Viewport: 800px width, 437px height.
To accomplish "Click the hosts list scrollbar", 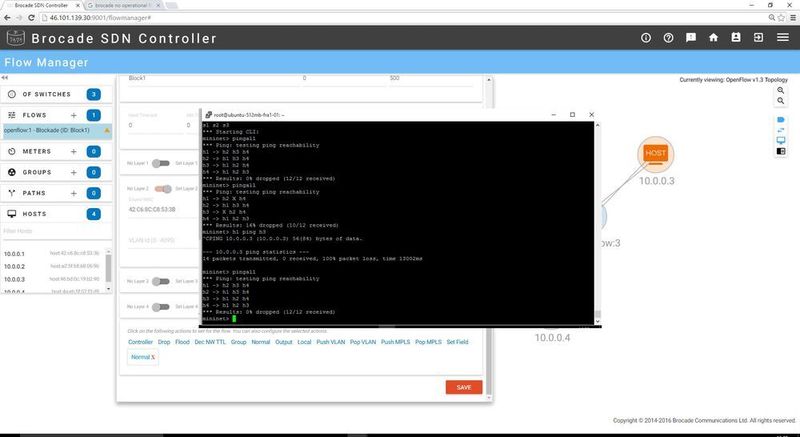I will [108, 270].
